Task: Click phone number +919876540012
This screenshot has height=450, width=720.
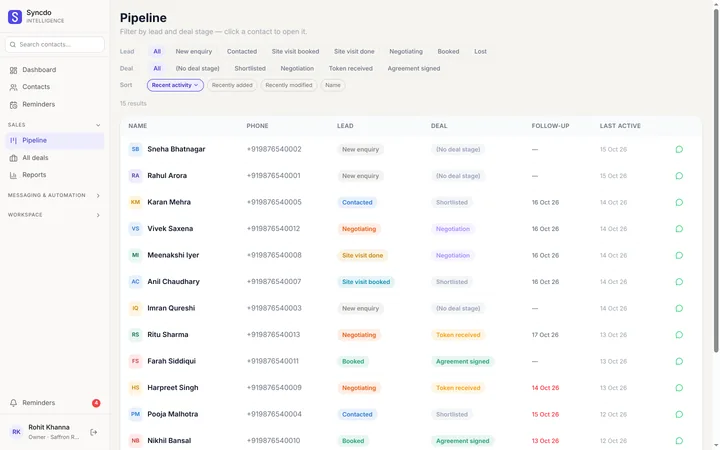Action: (x=273, y=229)
